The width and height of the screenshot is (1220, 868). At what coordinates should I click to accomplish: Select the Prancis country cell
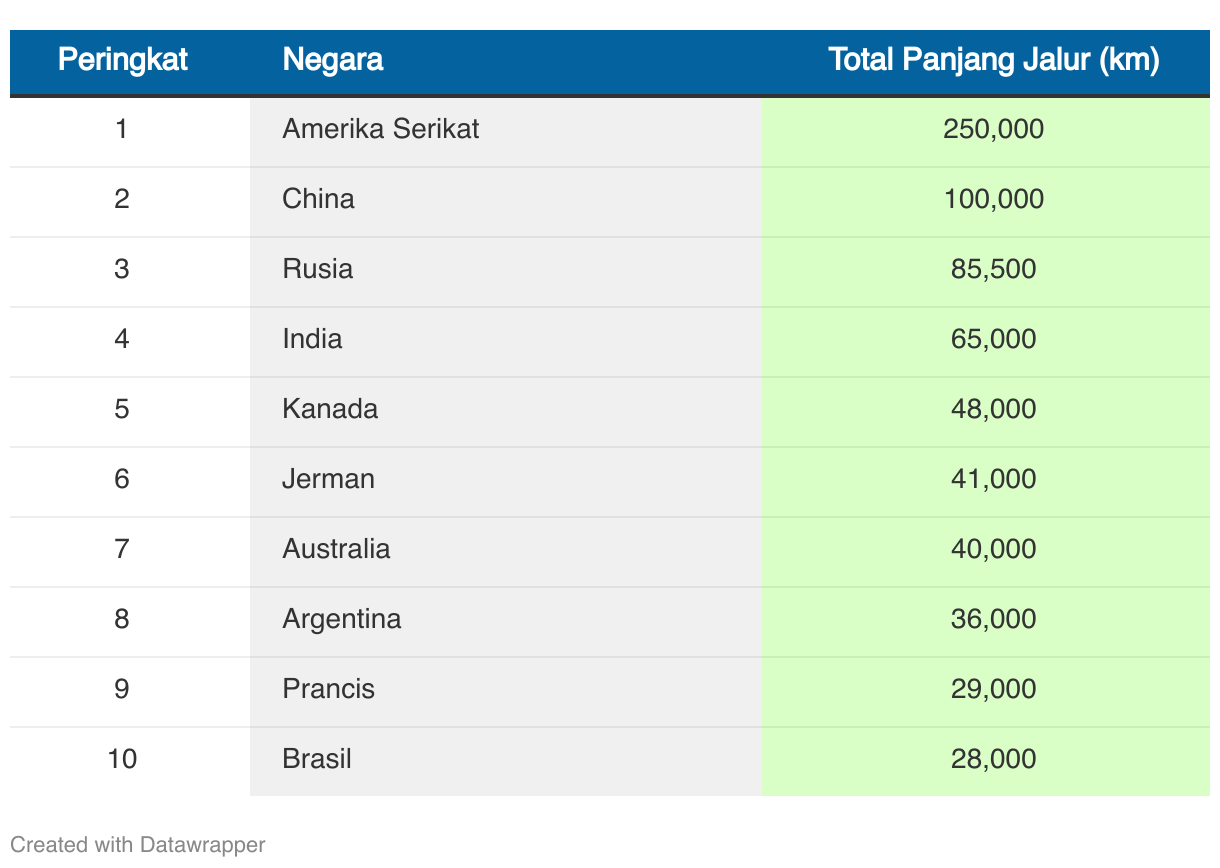[328, 689]
